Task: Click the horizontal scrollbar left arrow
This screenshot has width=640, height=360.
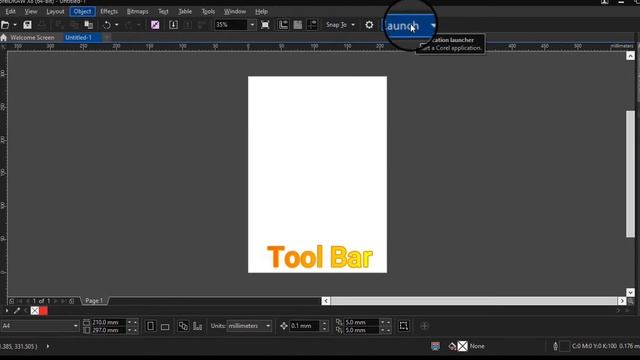Action: [x=326, y=301]
